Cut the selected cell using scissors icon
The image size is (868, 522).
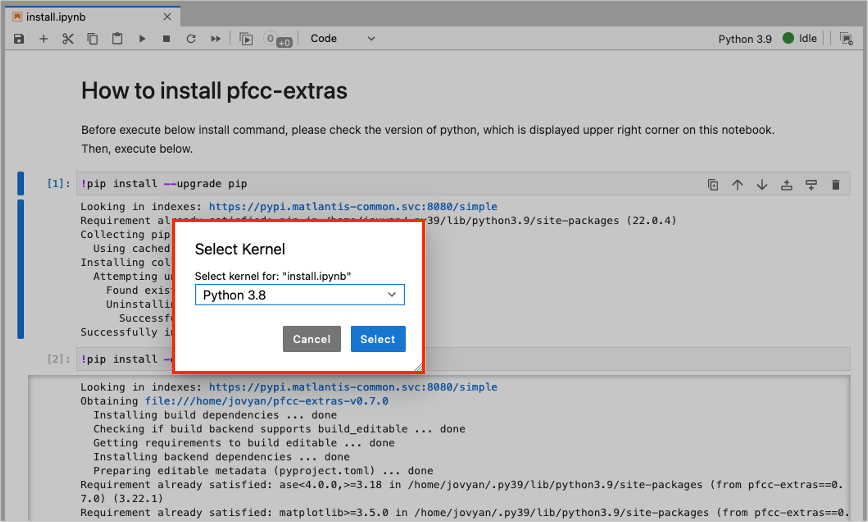coord(68,39)
